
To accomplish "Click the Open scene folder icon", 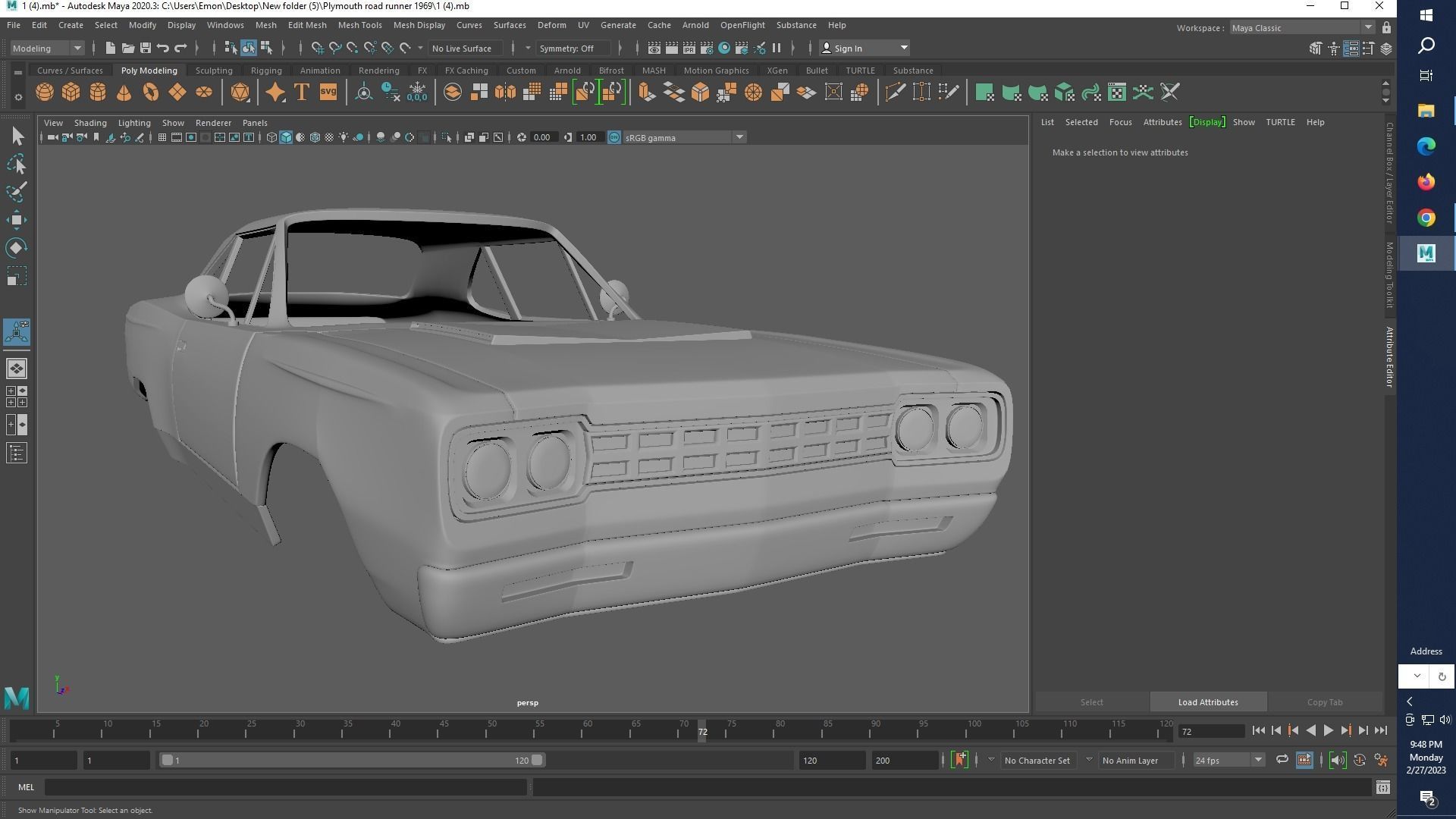I will (127, 48).
